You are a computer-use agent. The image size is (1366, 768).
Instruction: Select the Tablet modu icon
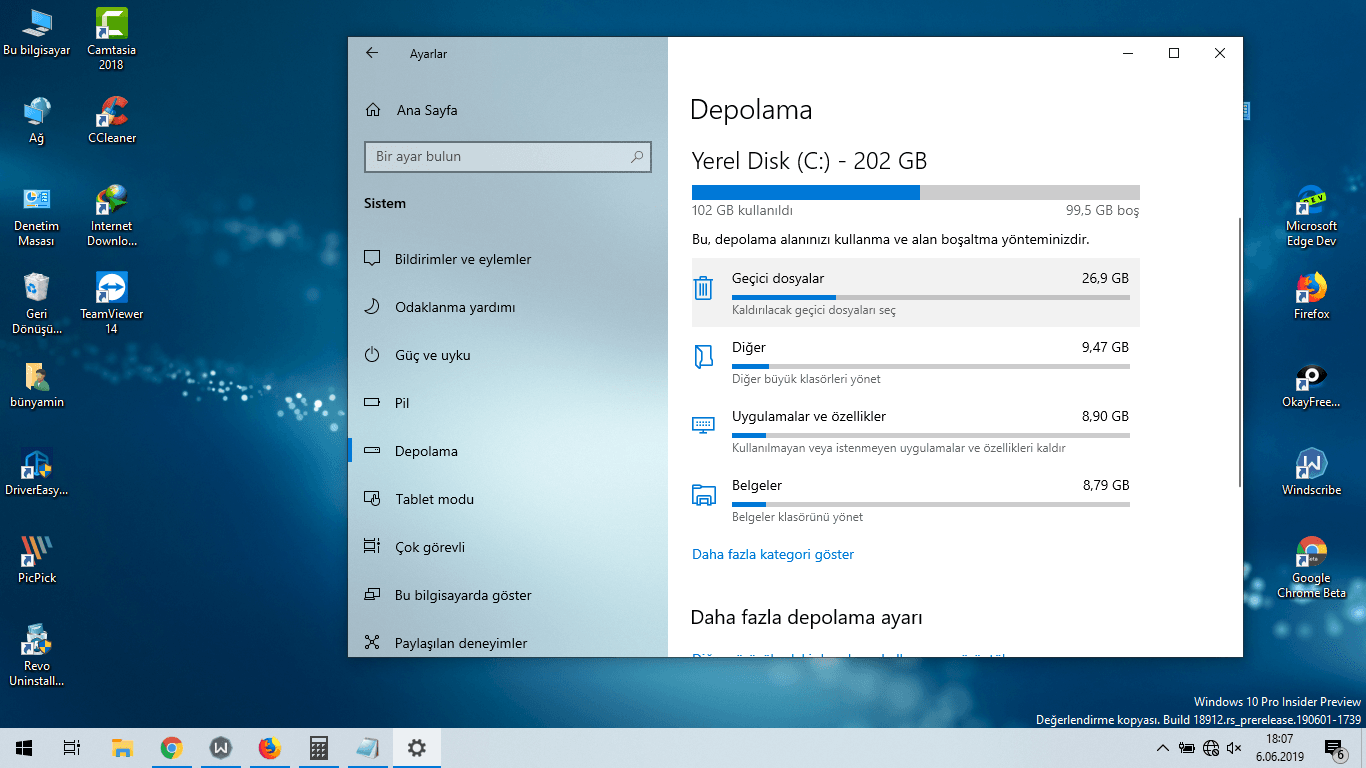(372, 499)
